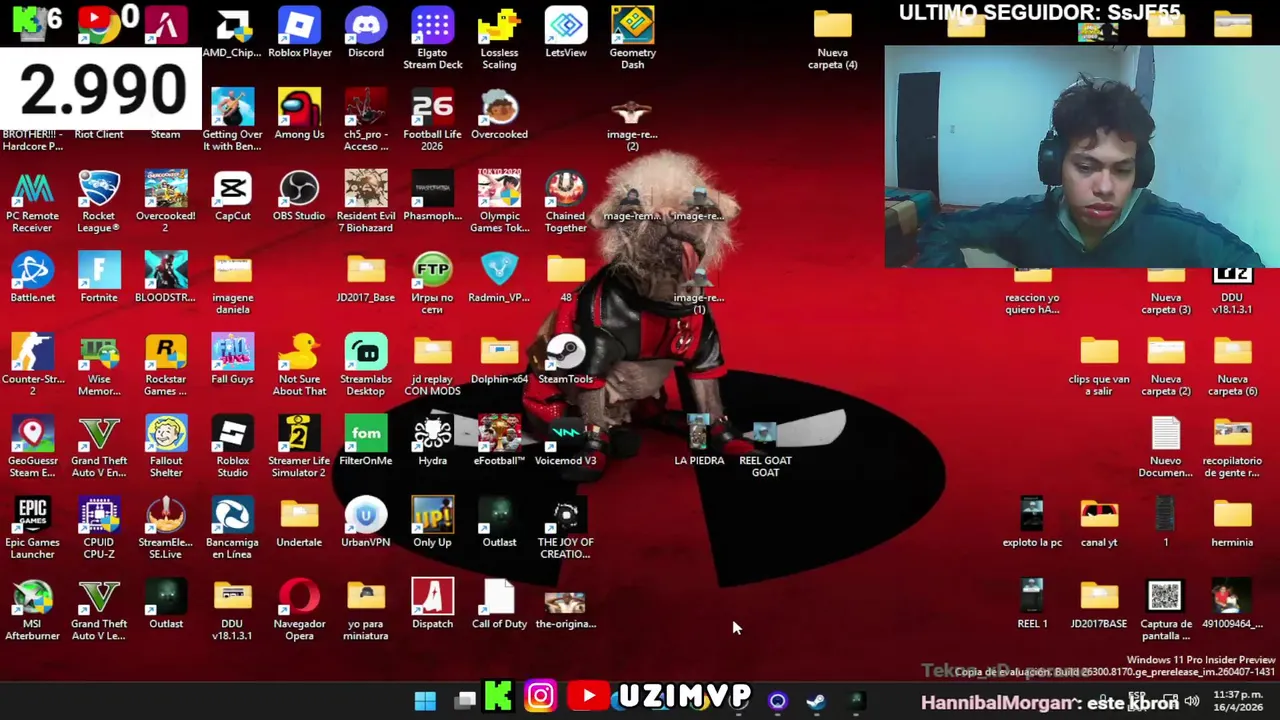Launch Football Life 2026
The width and height of the screenshot is (1280, 720).
[432, 120]
